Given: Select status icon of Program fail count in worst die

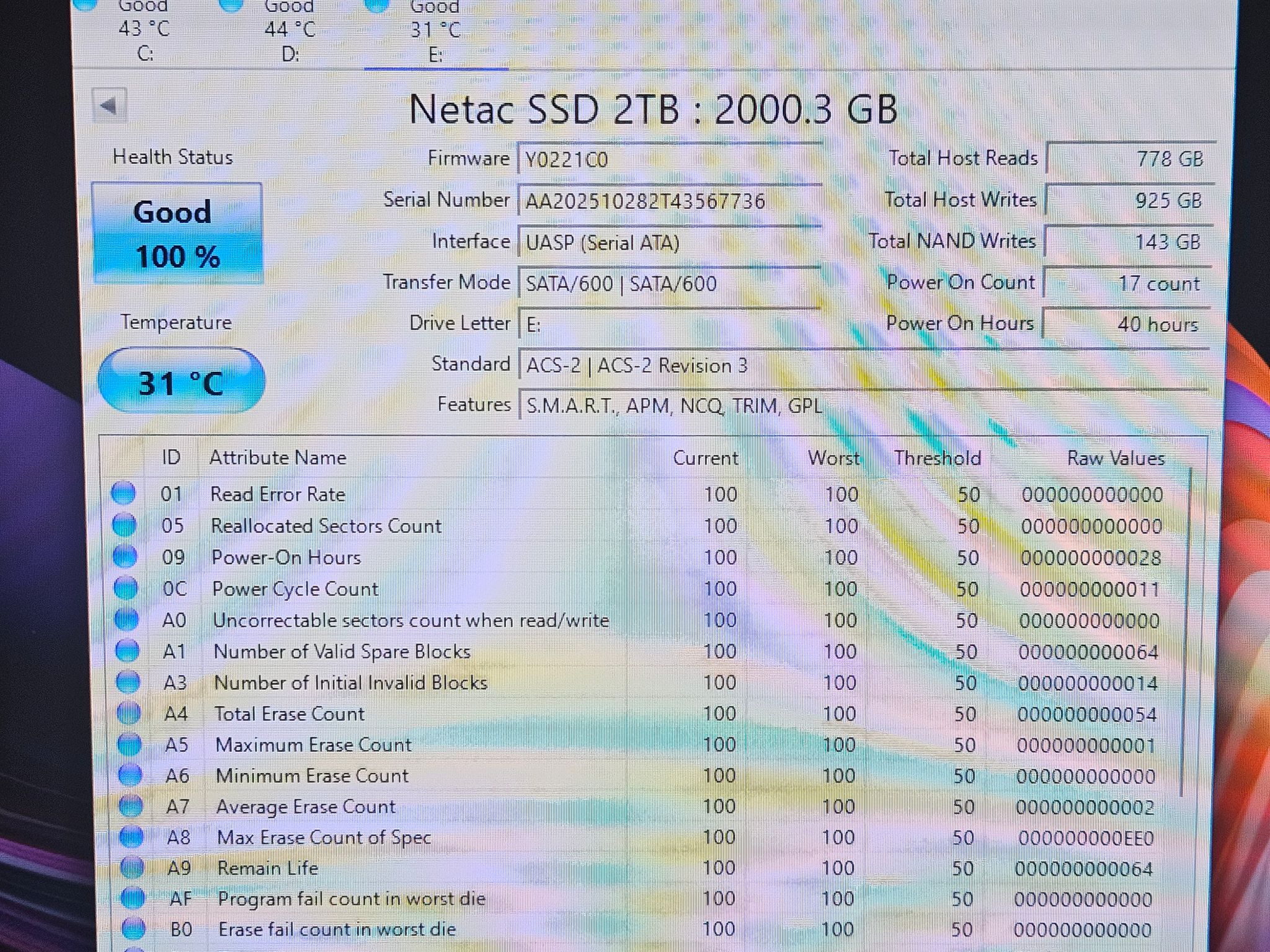Looking at the screenshot, I should (133, 897).
